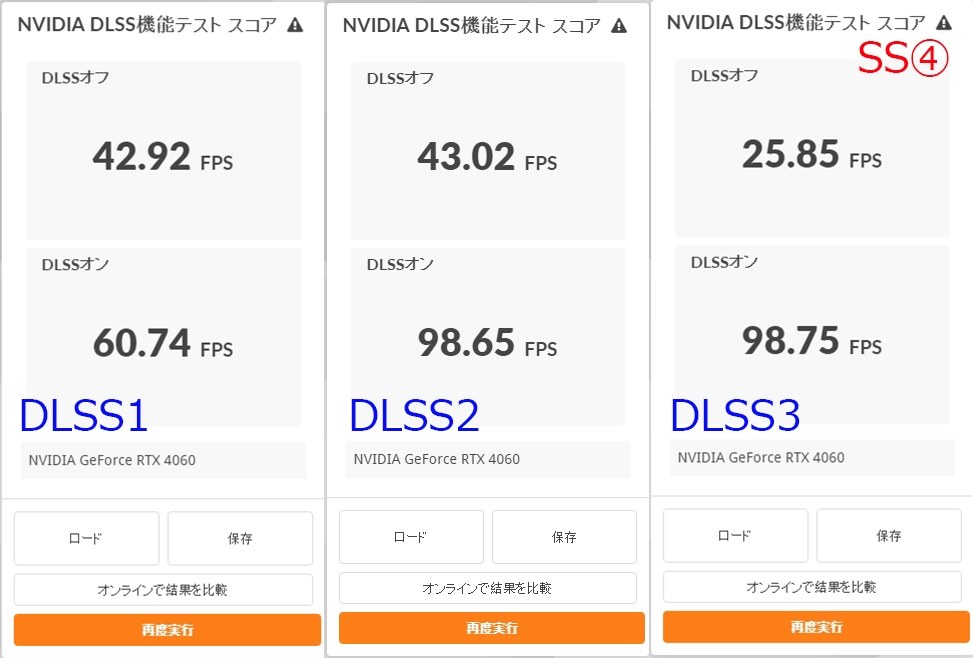Open オンラインで結果を比較 under DLSS1 panel
The image size is (973, 658).
166,589
